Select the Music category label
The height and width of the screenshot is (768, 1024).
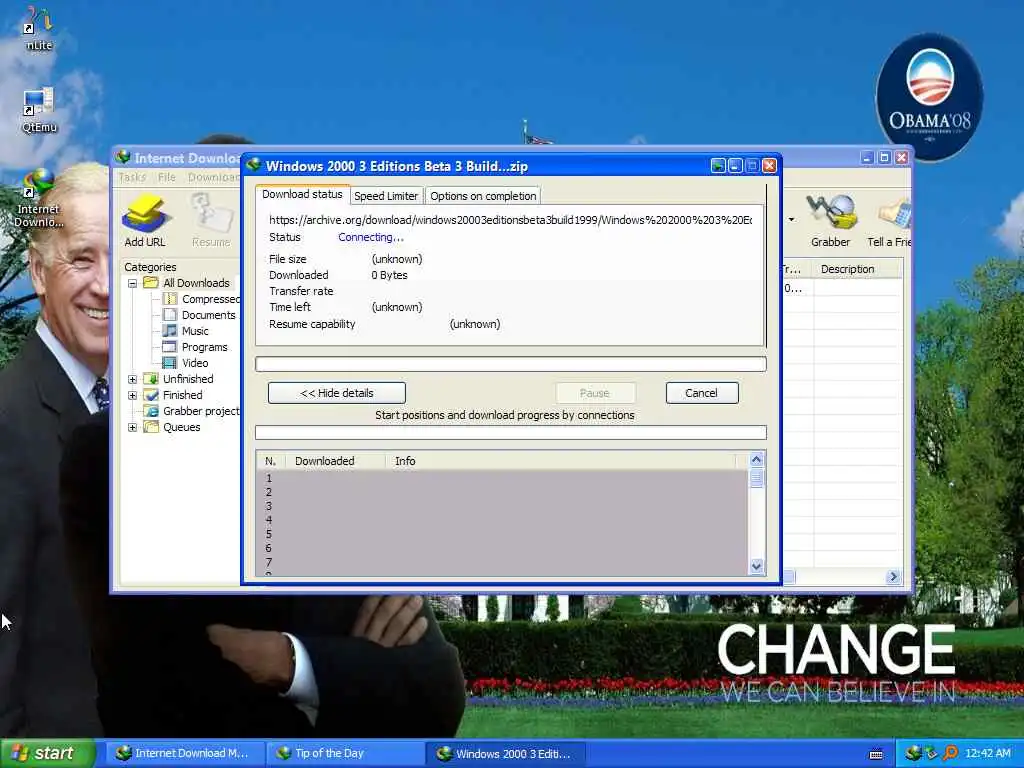(195, 331)
